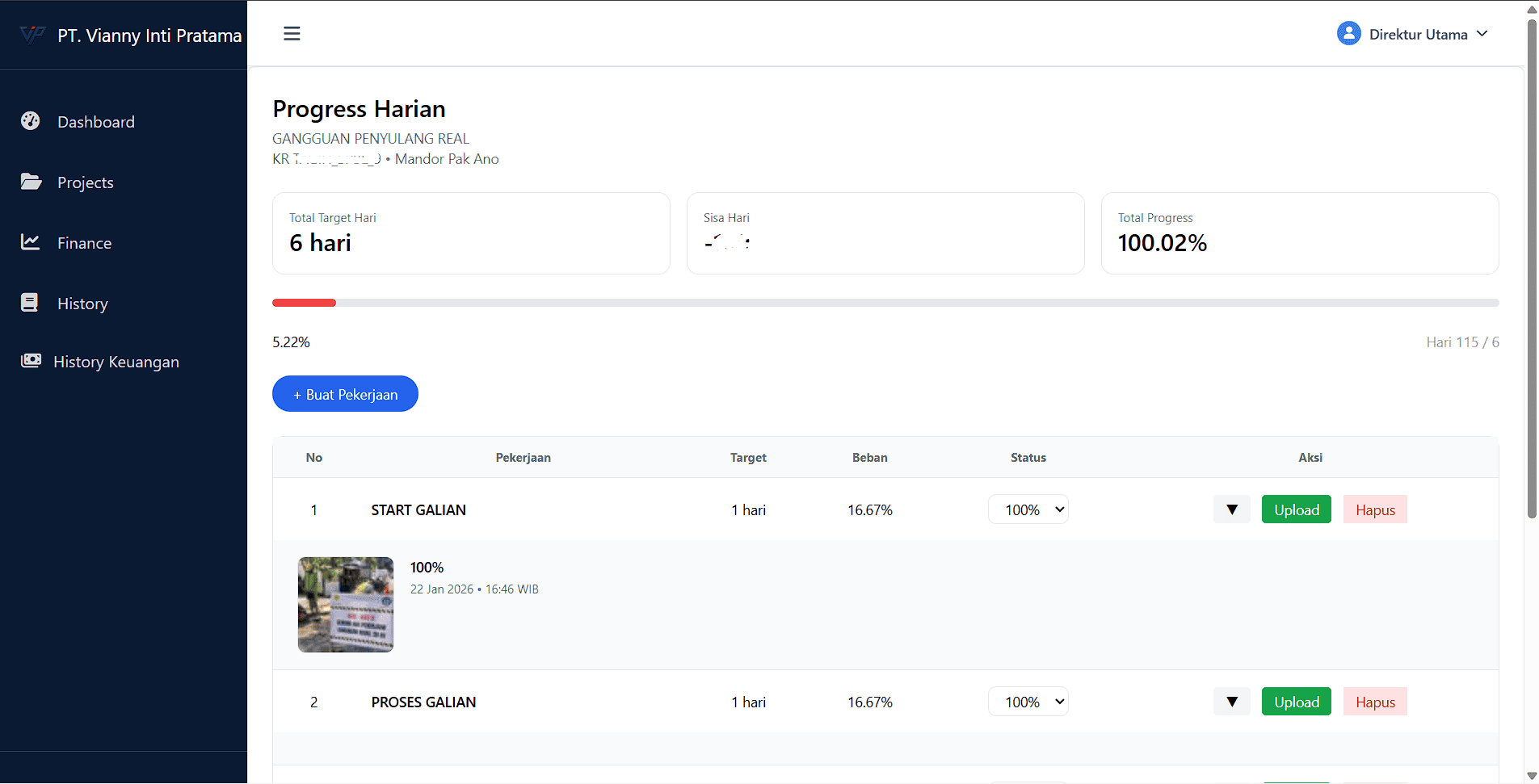Click the Buat Pekerjaan button
This screenshot has width=1539, height=784.
tap(345, 394)
